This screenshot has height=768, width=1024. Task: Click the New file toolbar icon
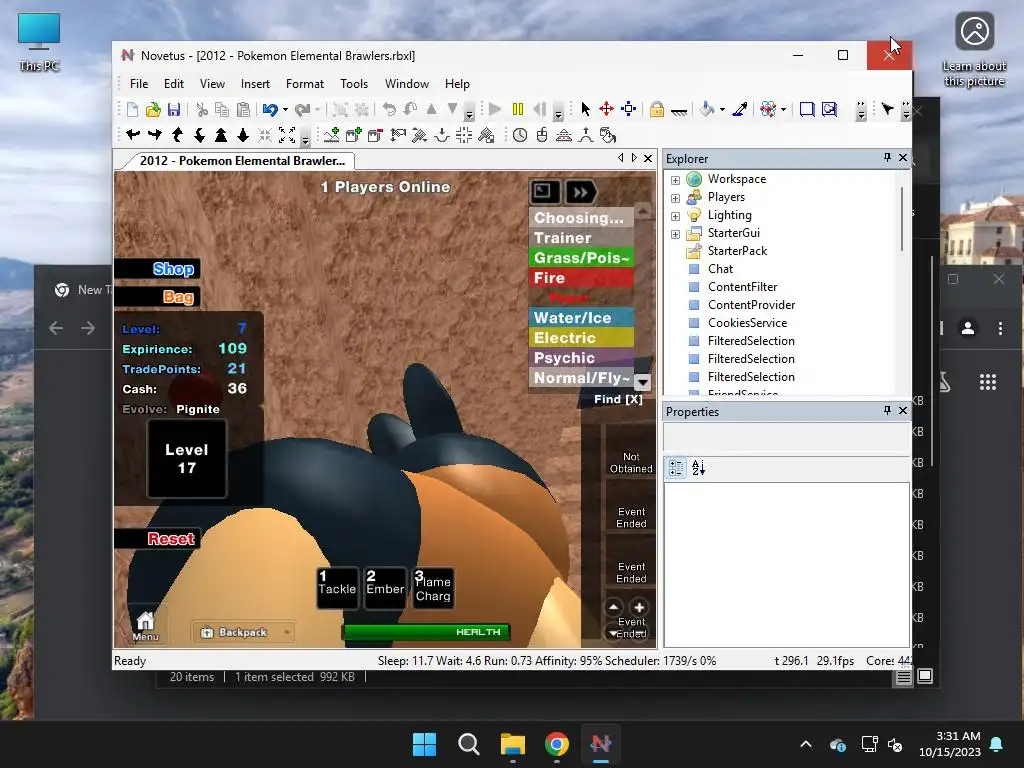pyautogui.click(x=132, y=109)
